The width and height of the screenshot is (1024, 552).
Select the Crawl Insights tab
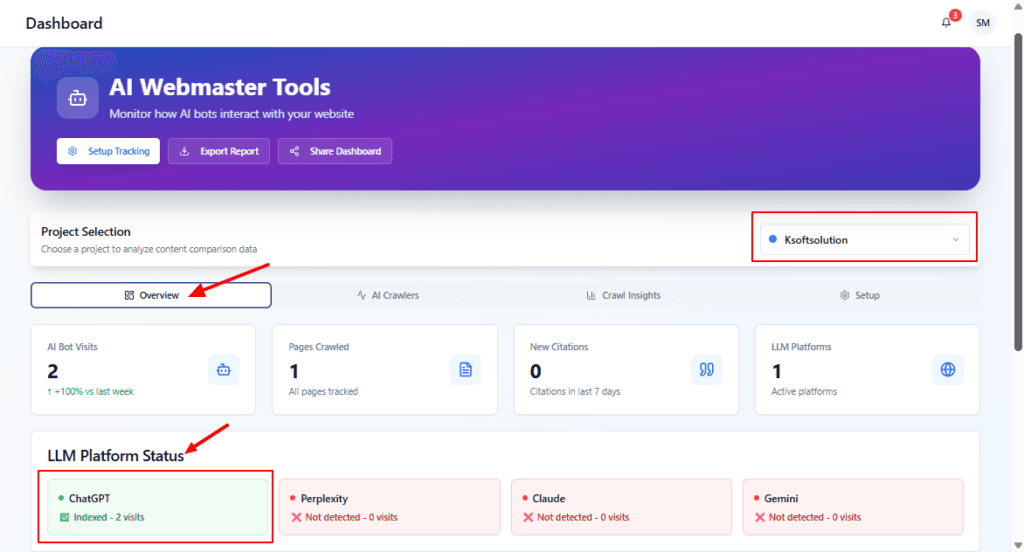[x=623, y=295]
